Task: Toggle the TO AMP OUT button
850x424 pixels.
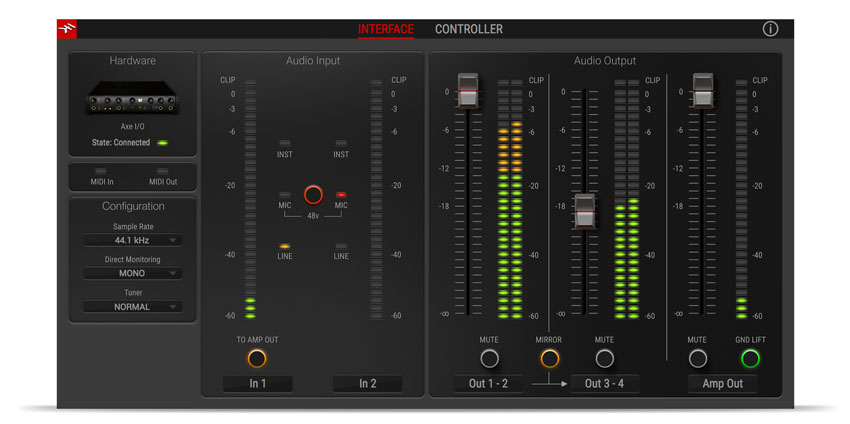Action: pyautogui.click(x=257, y=358)
